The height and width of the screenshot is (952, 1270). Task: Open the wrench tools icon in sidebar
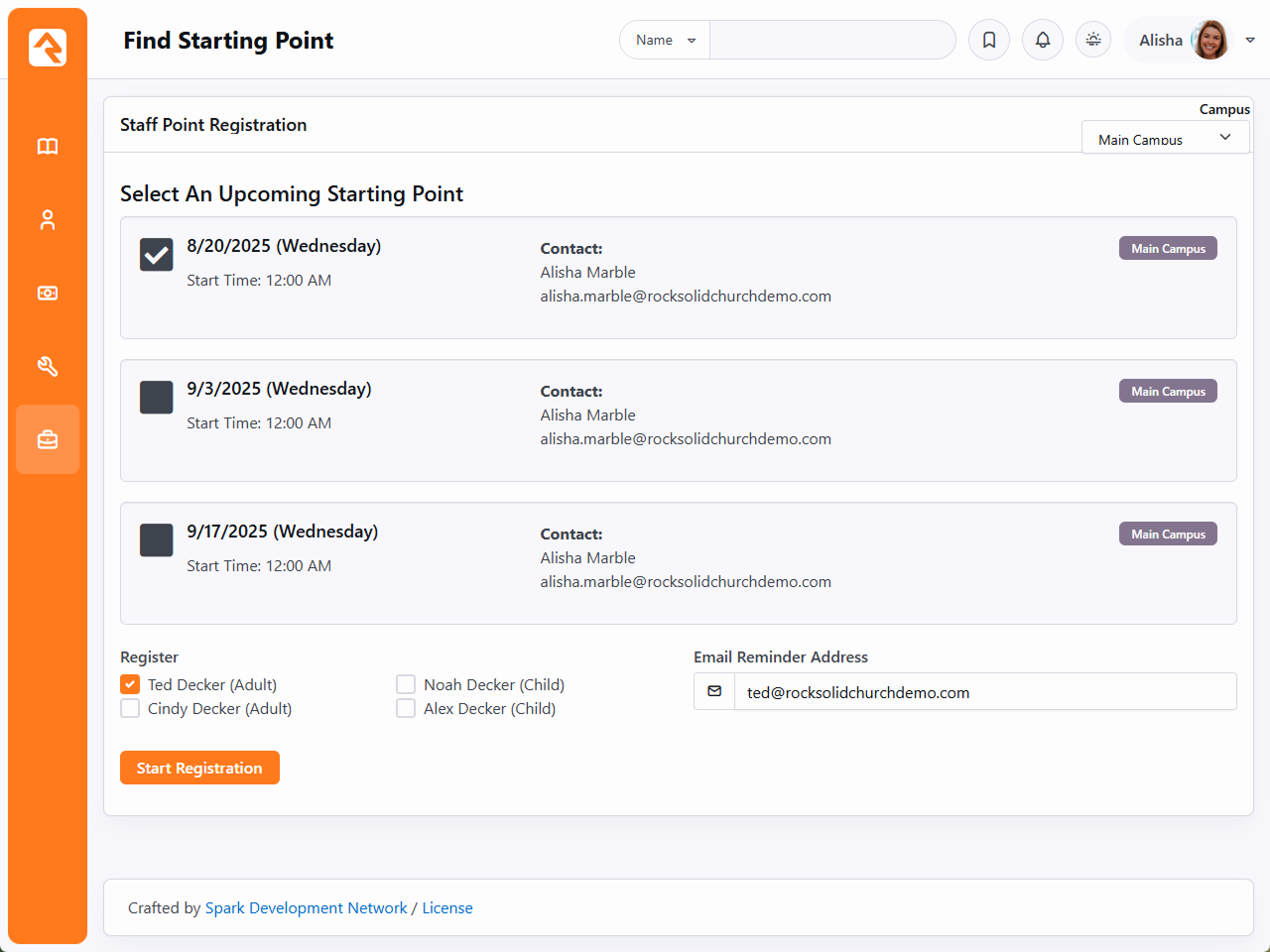[x=48, y=367]
